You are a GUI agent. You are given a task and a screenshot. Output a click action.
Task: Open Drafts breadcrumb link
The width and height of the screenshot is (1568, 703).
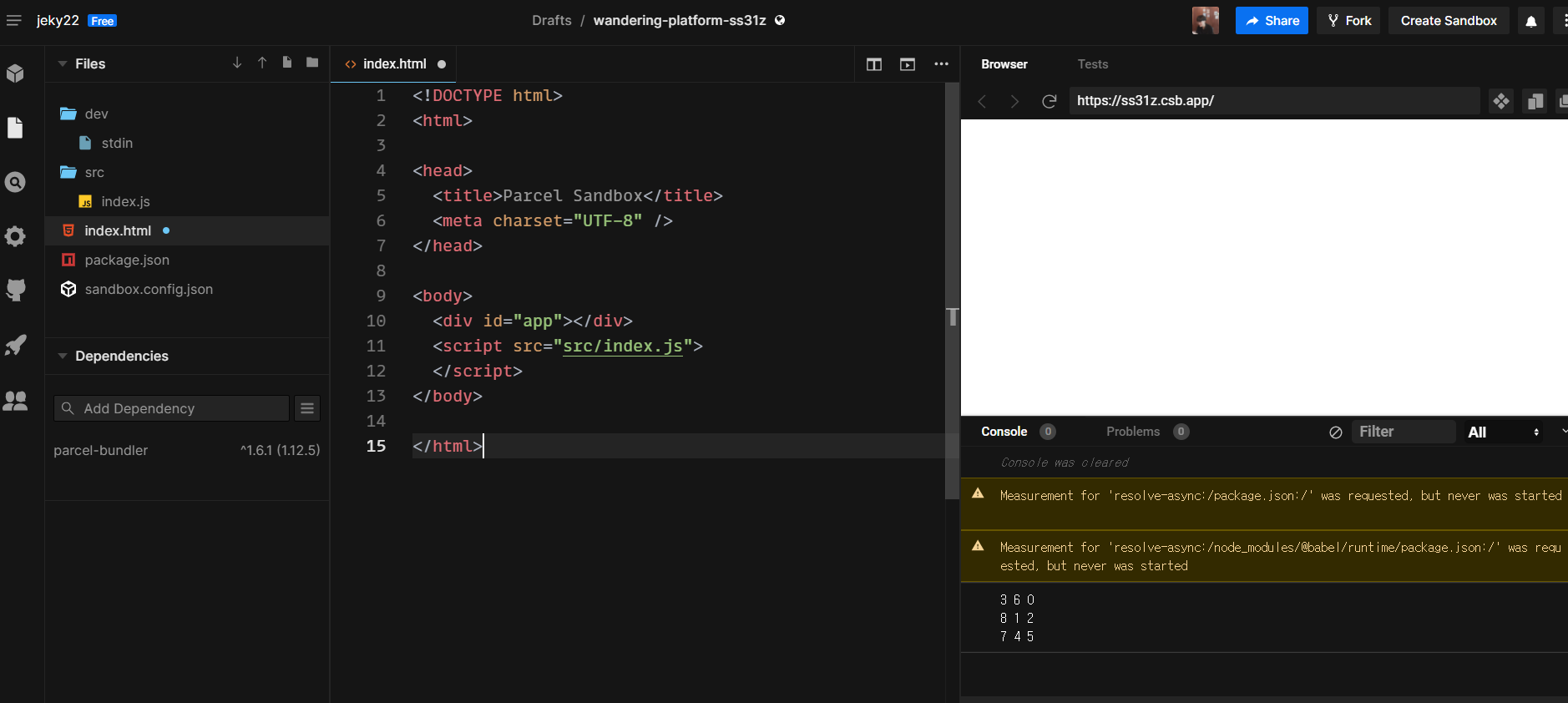point(552,20)
